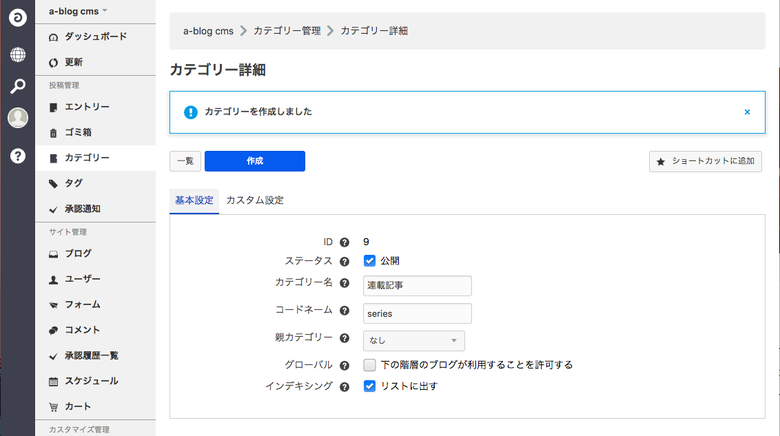
Task: Click the a-blog cms logo icon
Action: click(18, 18)
